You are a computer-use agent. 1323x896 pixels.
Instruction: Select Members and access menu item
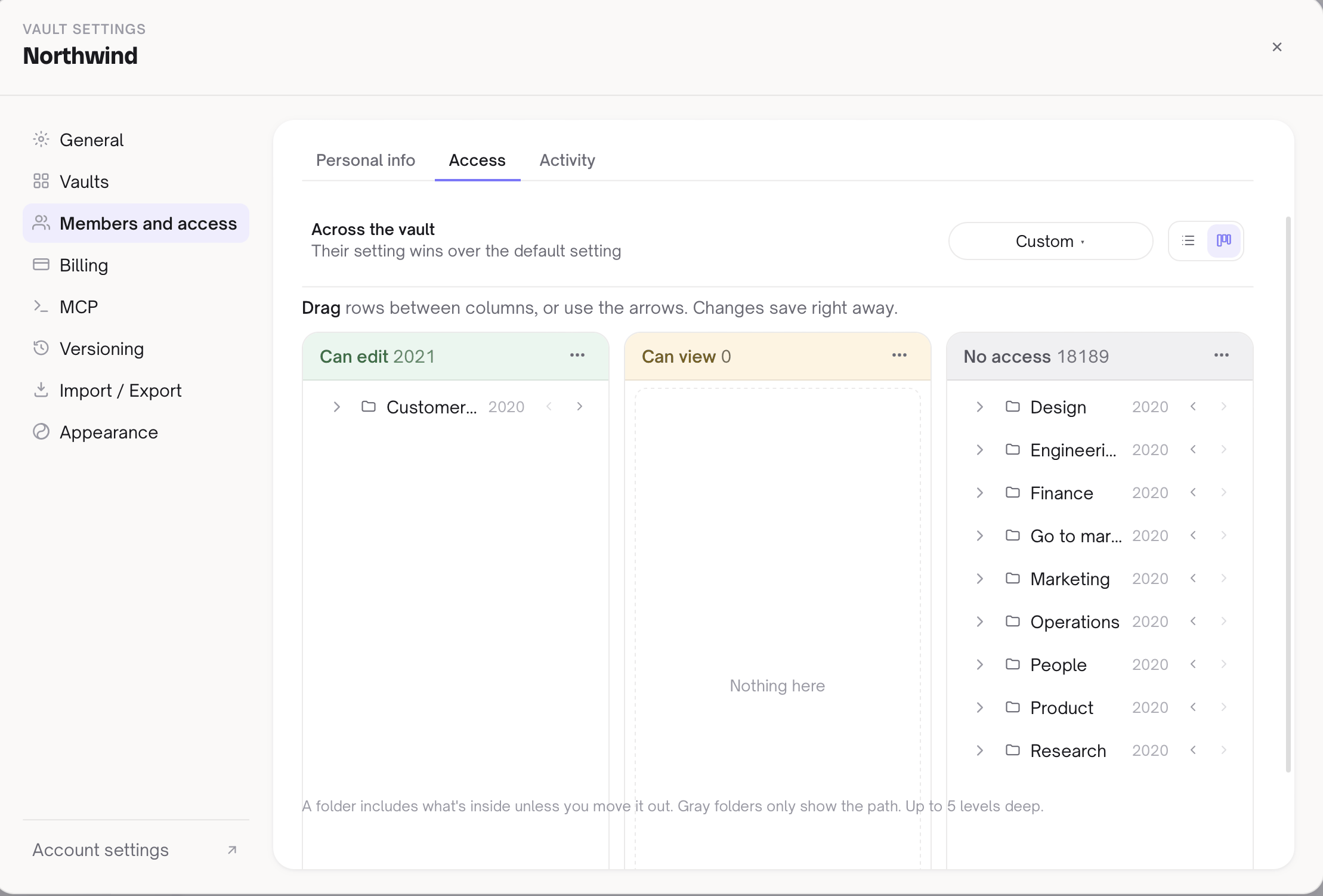[x=136, y=223]
